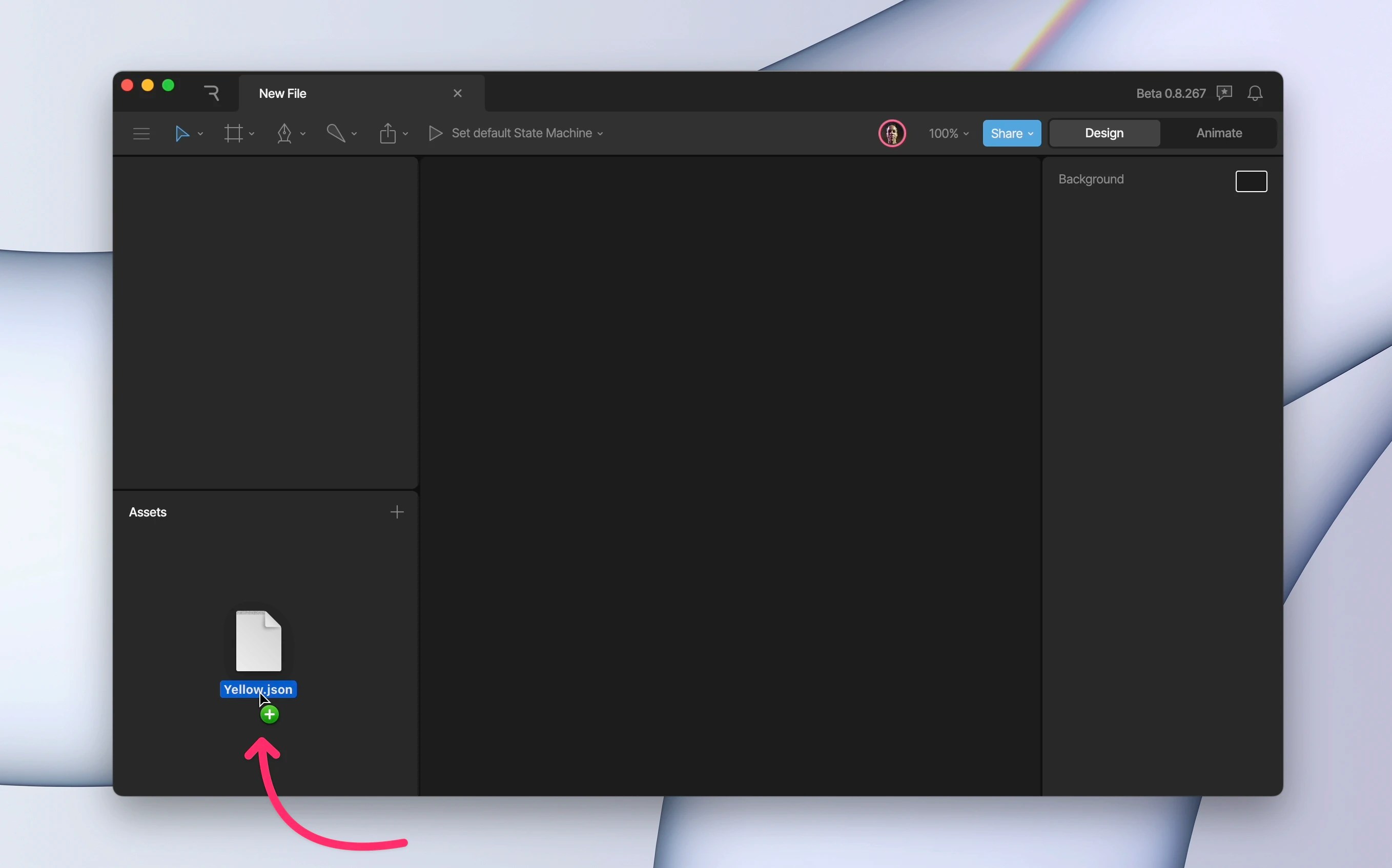Play the default State Machine preview
The height and width of the screenshot is (868, 1392).
pos(435,133)
